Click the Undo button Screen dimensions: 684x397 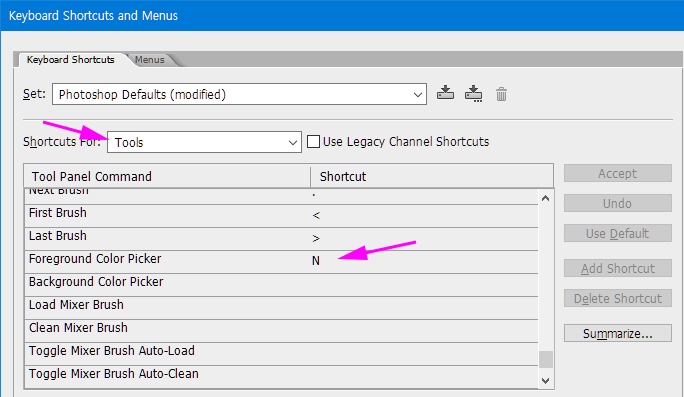click(x=617, y=203)
